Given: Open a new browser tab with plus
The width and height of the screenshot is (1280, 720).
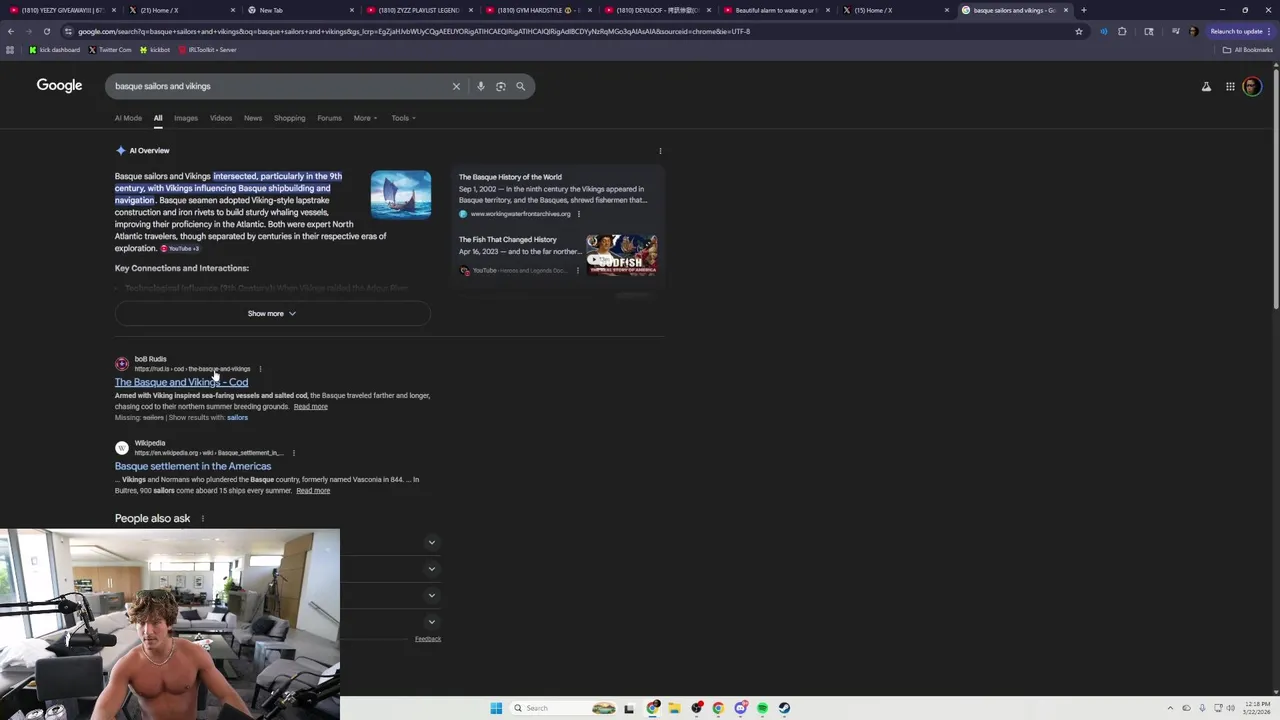Looking at the screenshot, I should click(x=1084, y=10).
